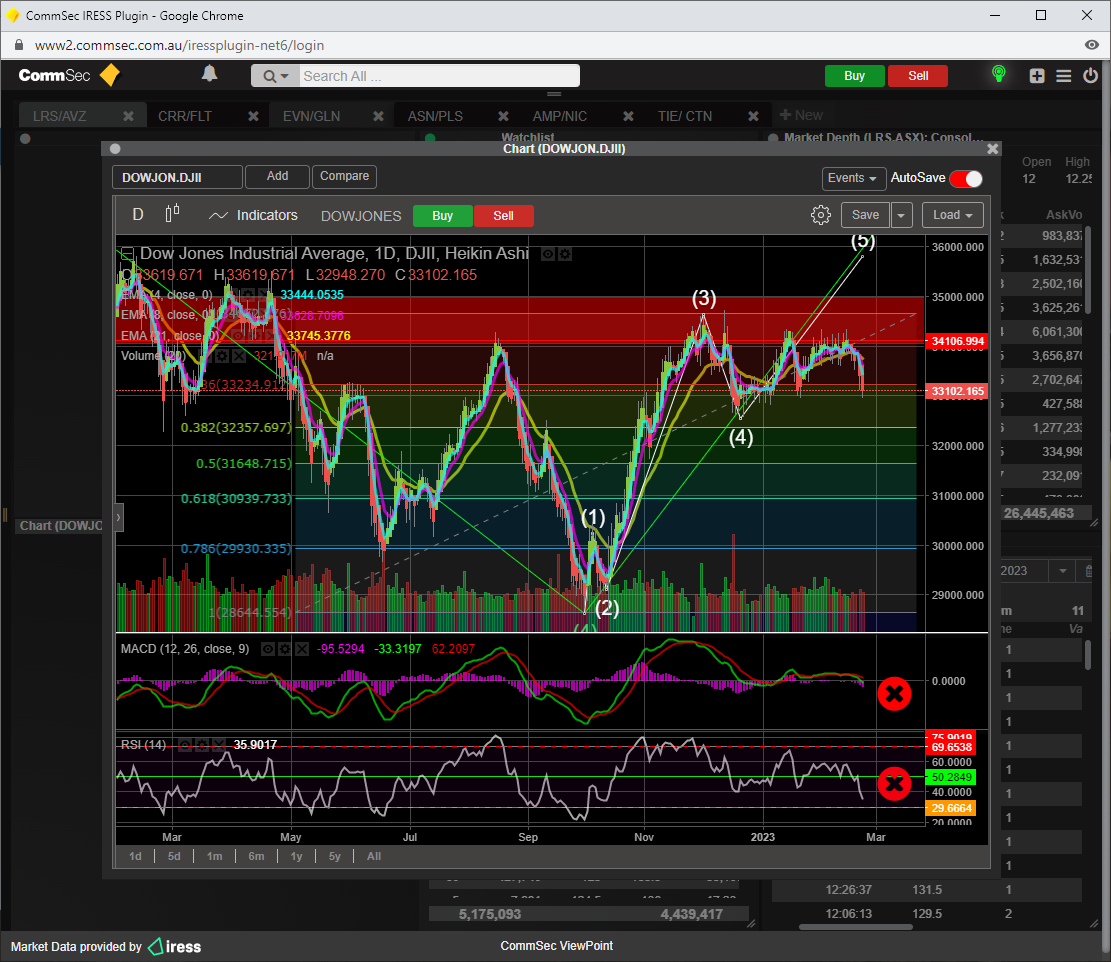Screen dimensions: 1111x962
Task: Delete MACD indicator via small X
Action: click(302, 649)
